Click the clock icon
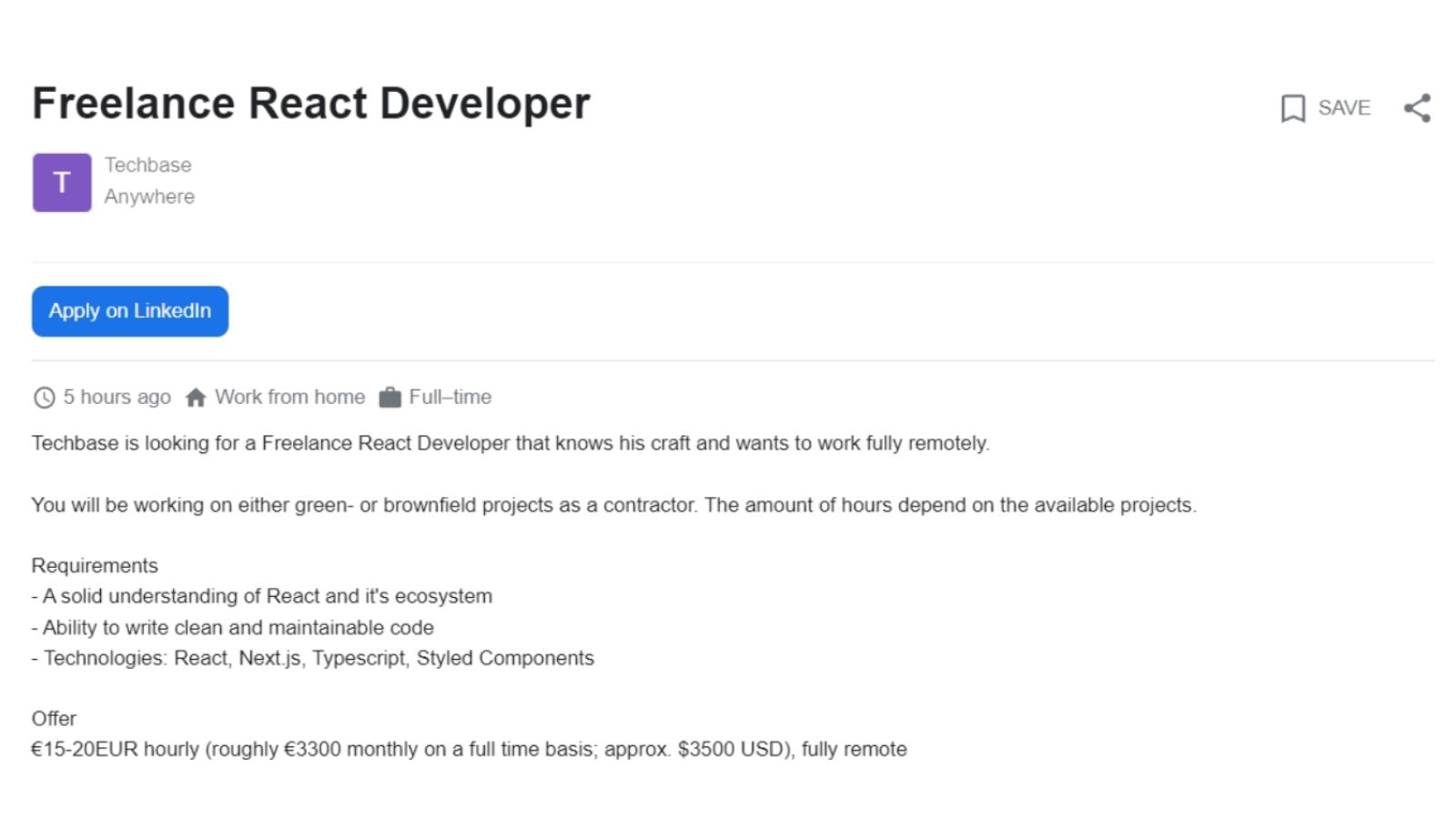The width and height of the screenshot is (1456, 819). pyautogui.click(x=44, y=398)
